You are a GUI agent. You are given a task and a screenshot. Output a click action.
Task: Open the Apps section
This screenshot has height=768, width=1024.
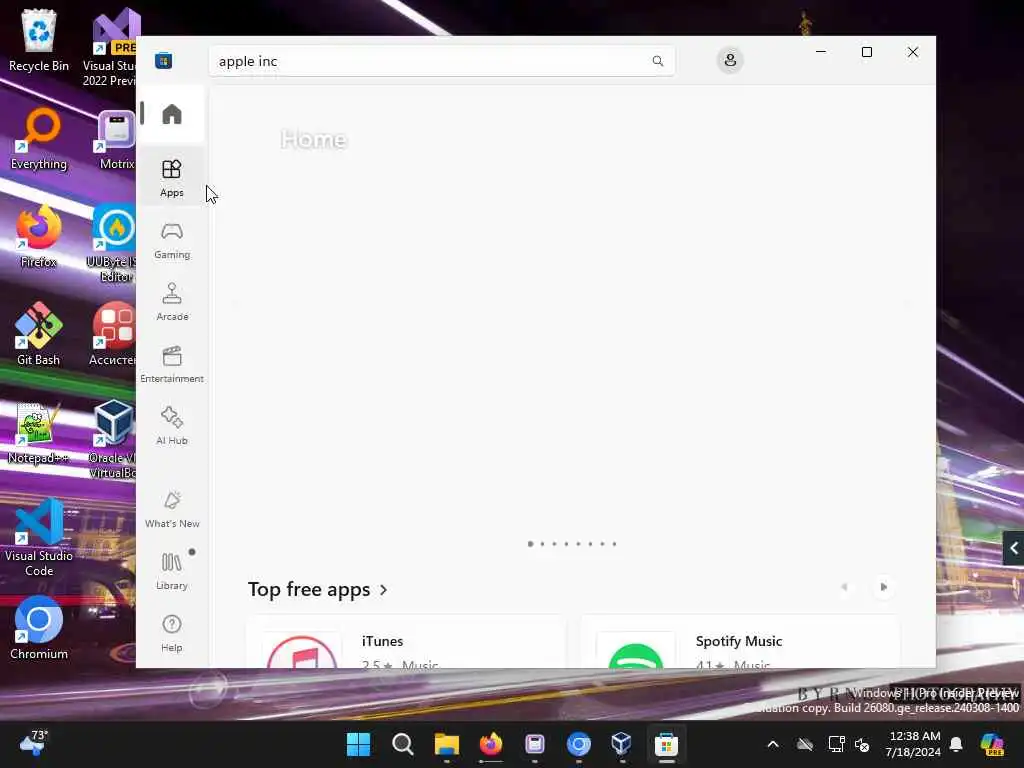click(x=172, y=178)
